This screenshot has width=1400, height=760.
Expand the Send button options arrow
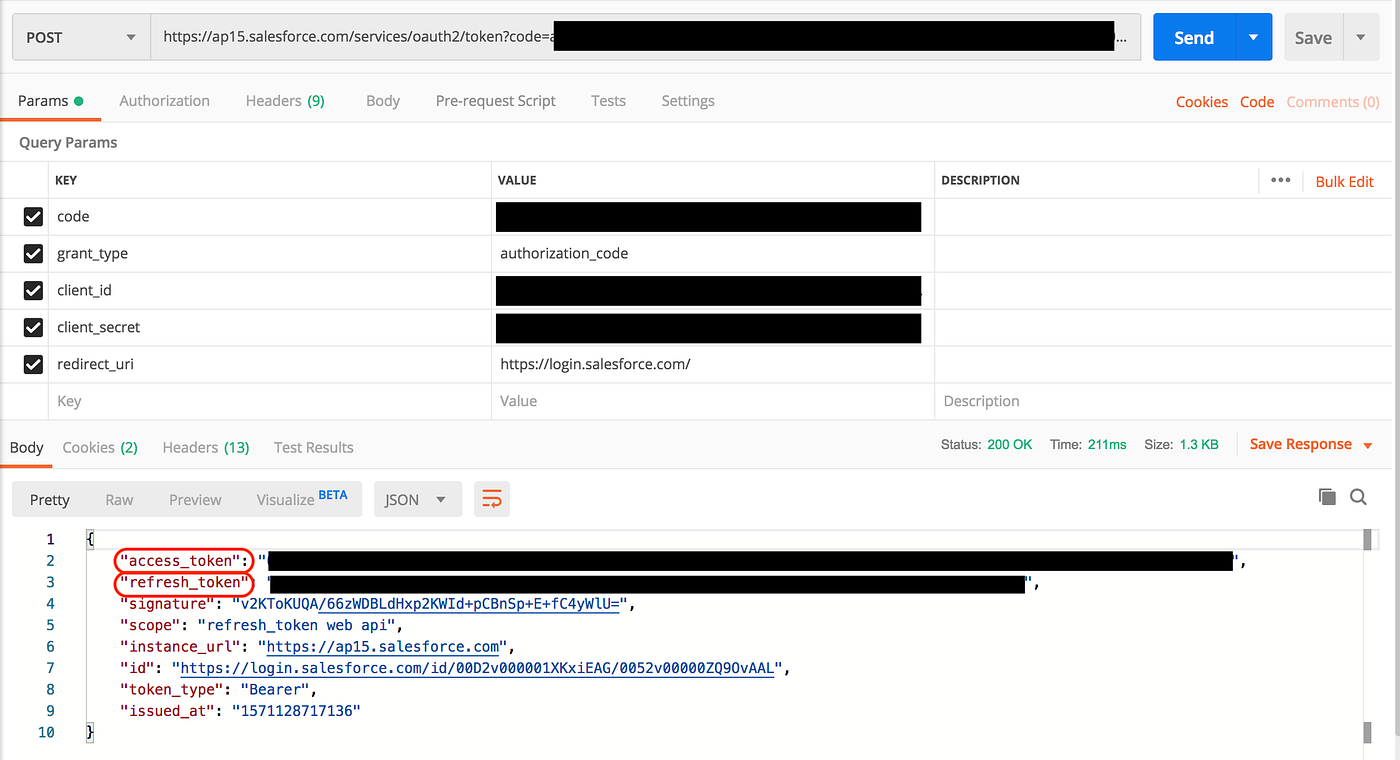(x=1253, y=37)
